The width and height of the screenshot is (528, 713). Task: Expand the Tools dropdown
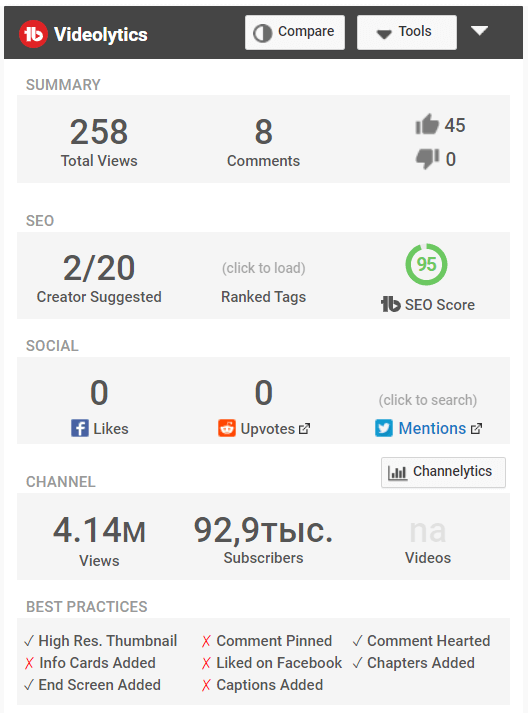(x=407, y=32)
